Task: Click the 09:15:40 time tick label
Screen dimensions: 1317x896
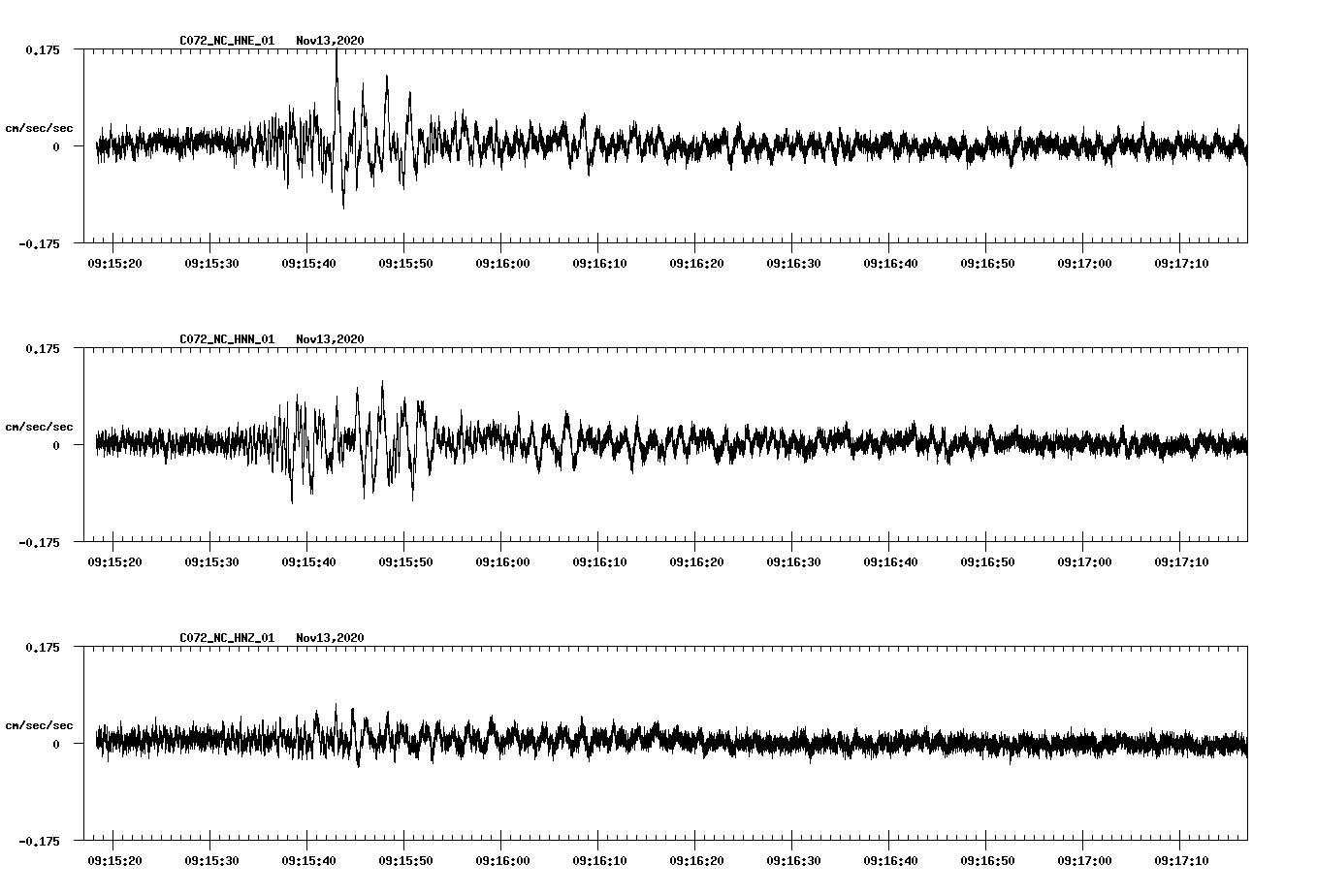Action: point(307,262)
